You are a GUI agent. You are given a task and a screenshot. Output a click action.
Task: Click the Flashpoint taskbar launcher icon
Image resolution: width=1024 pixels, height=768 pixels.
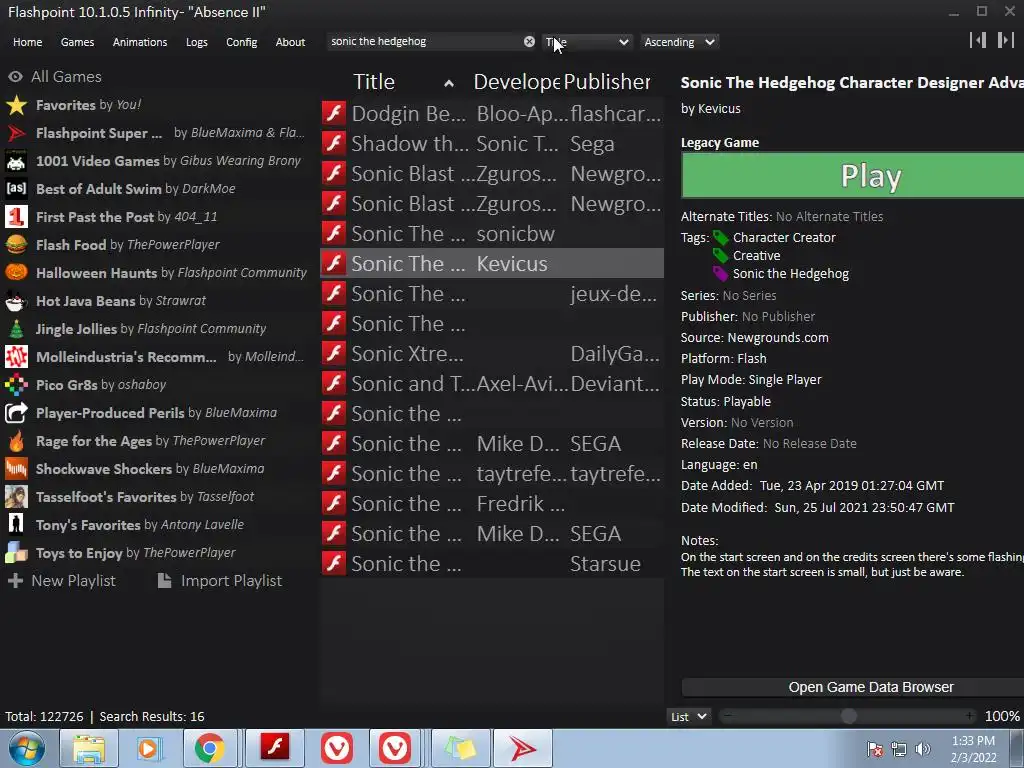coord(522,748)
